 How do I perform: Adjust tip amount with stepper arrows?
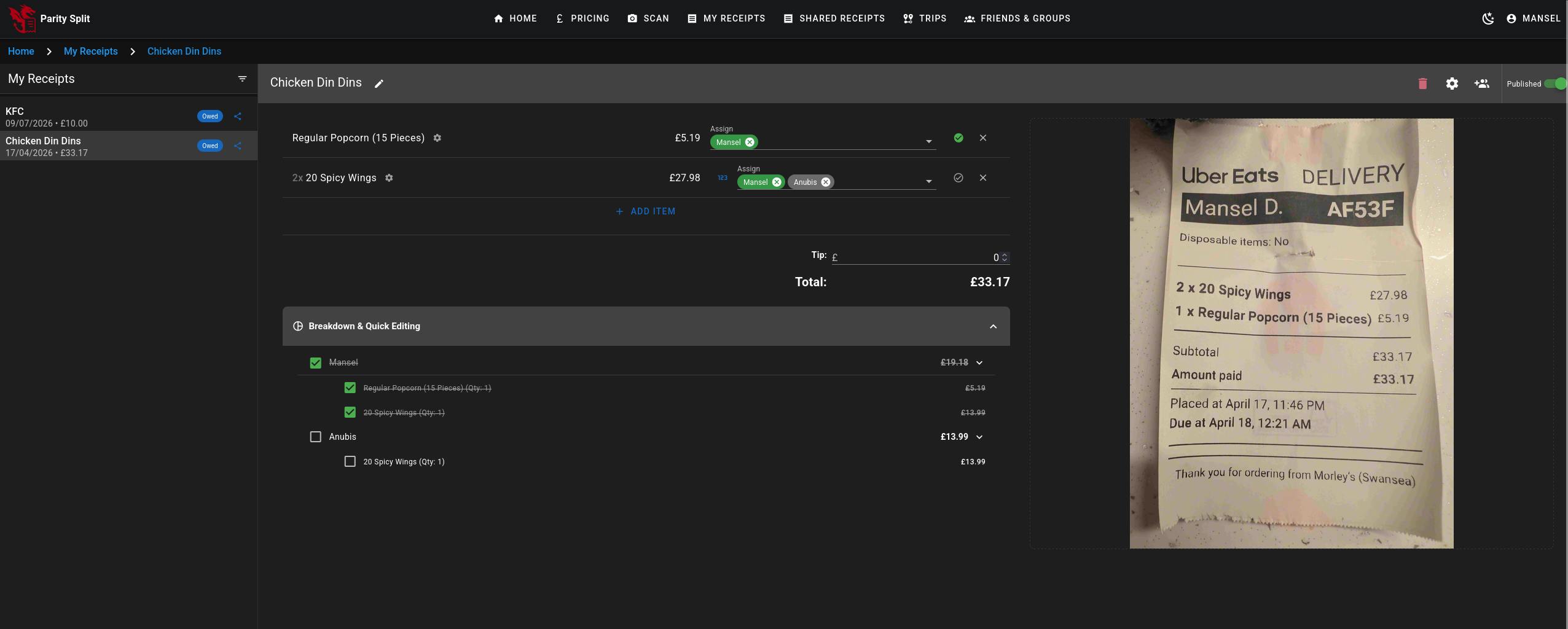(1005, 257)
